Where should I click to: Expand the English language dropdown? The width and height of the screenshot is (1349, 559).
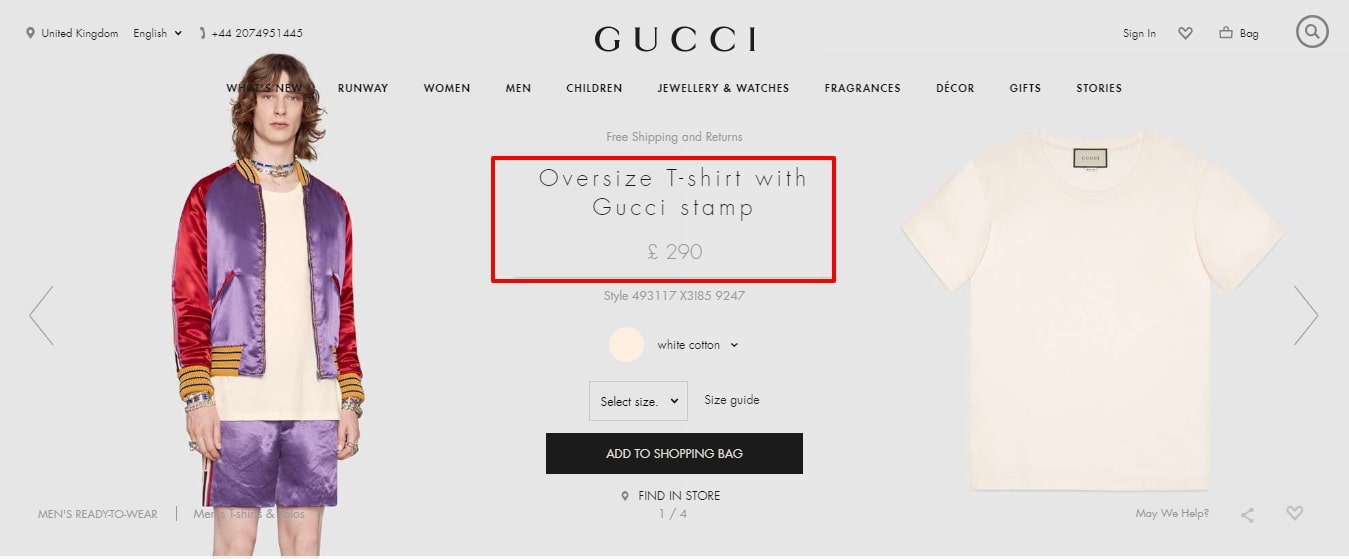tap(158, 33)
